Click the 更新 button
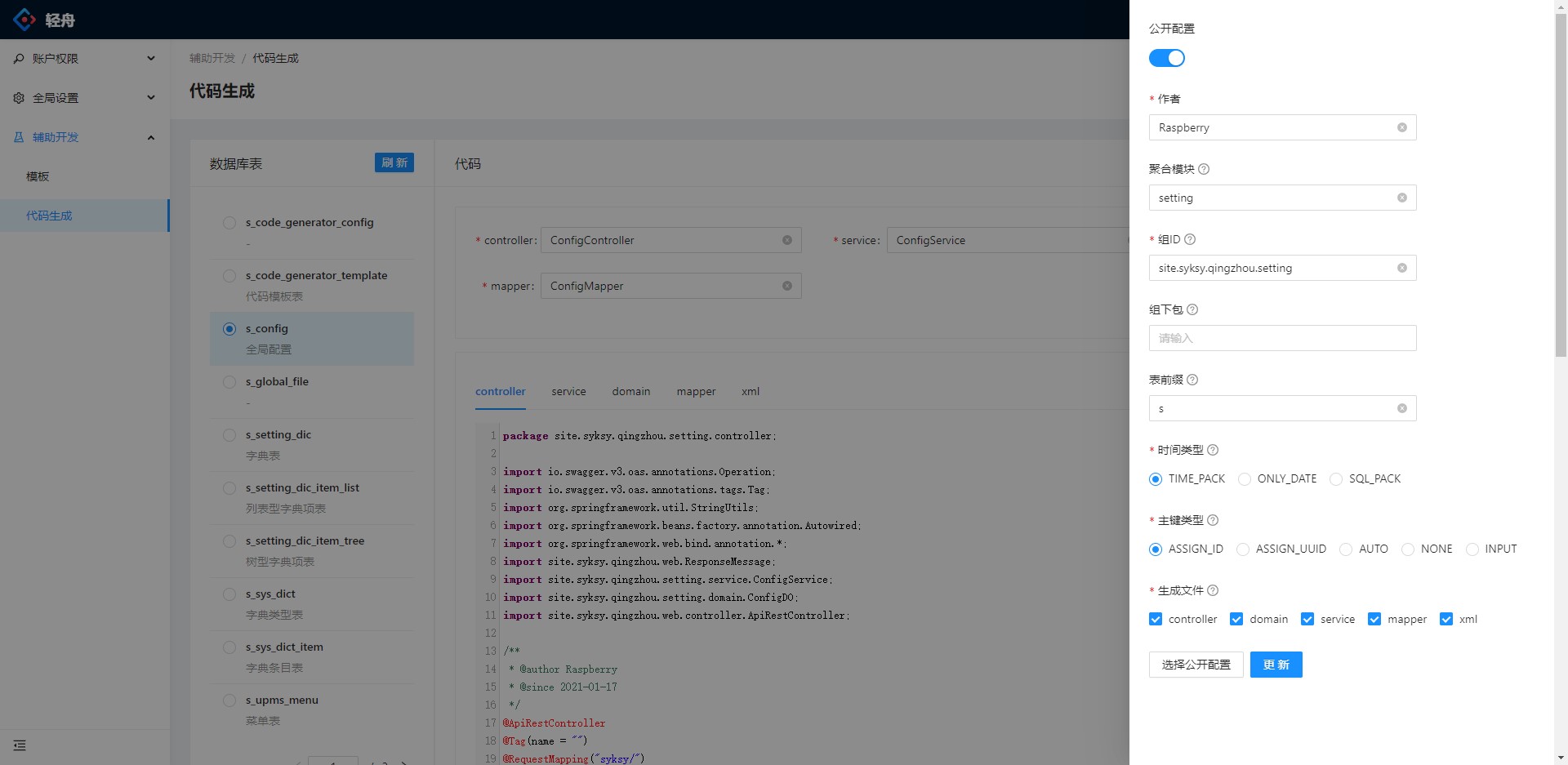Viewport: 1568px width, 765px height. pos(1276,665)
